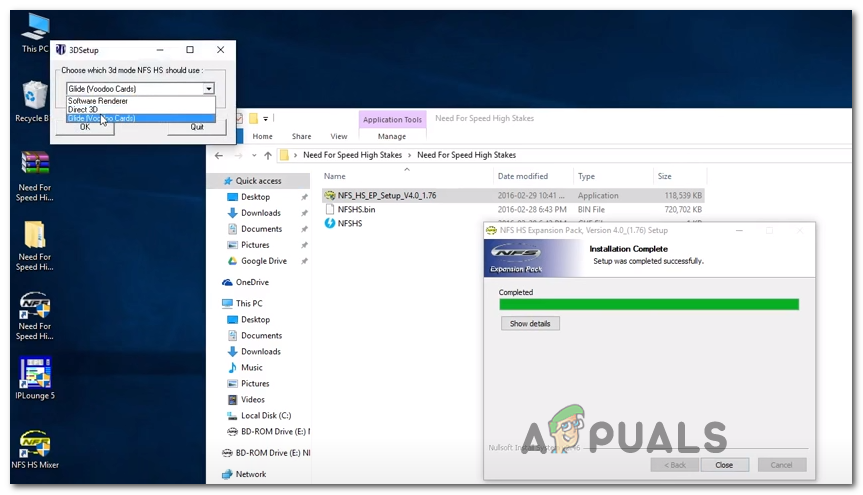Open the 3D mode combo box arrow
Screen dimensions: 863x495
pyautogui.click(x=209, y=89)
